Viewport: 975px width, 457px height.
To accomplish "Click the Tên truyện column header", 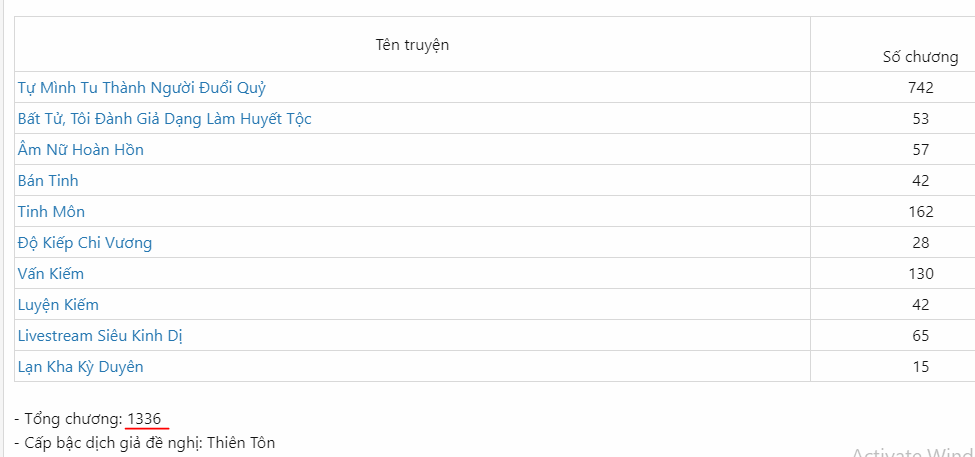I will pos(412,45).
